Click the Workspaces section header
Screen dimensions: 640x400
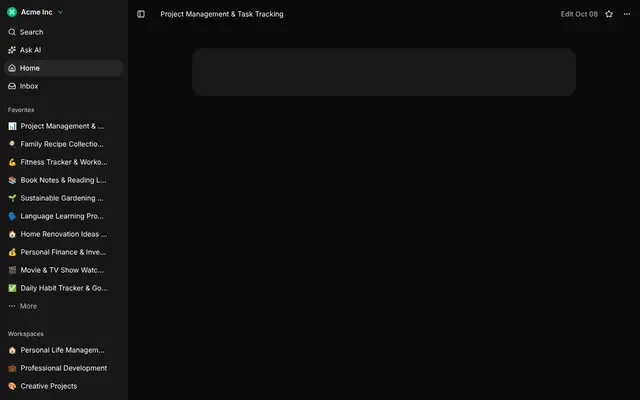(x=25, y=334)
